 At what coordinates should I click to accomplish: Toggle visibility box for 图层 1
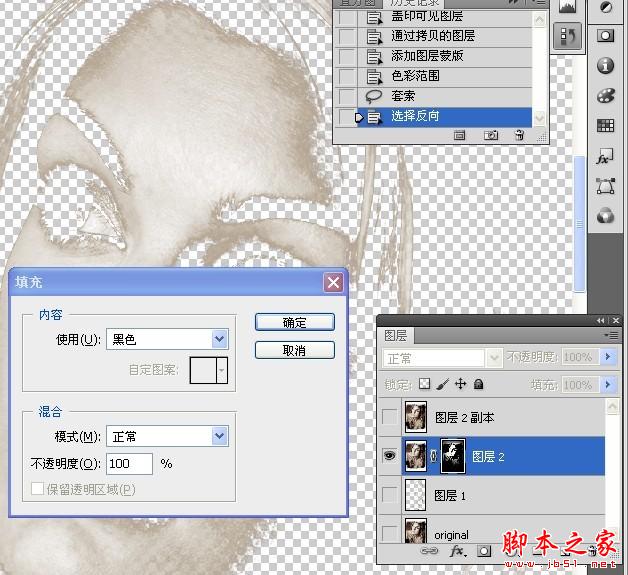[390, 495]
